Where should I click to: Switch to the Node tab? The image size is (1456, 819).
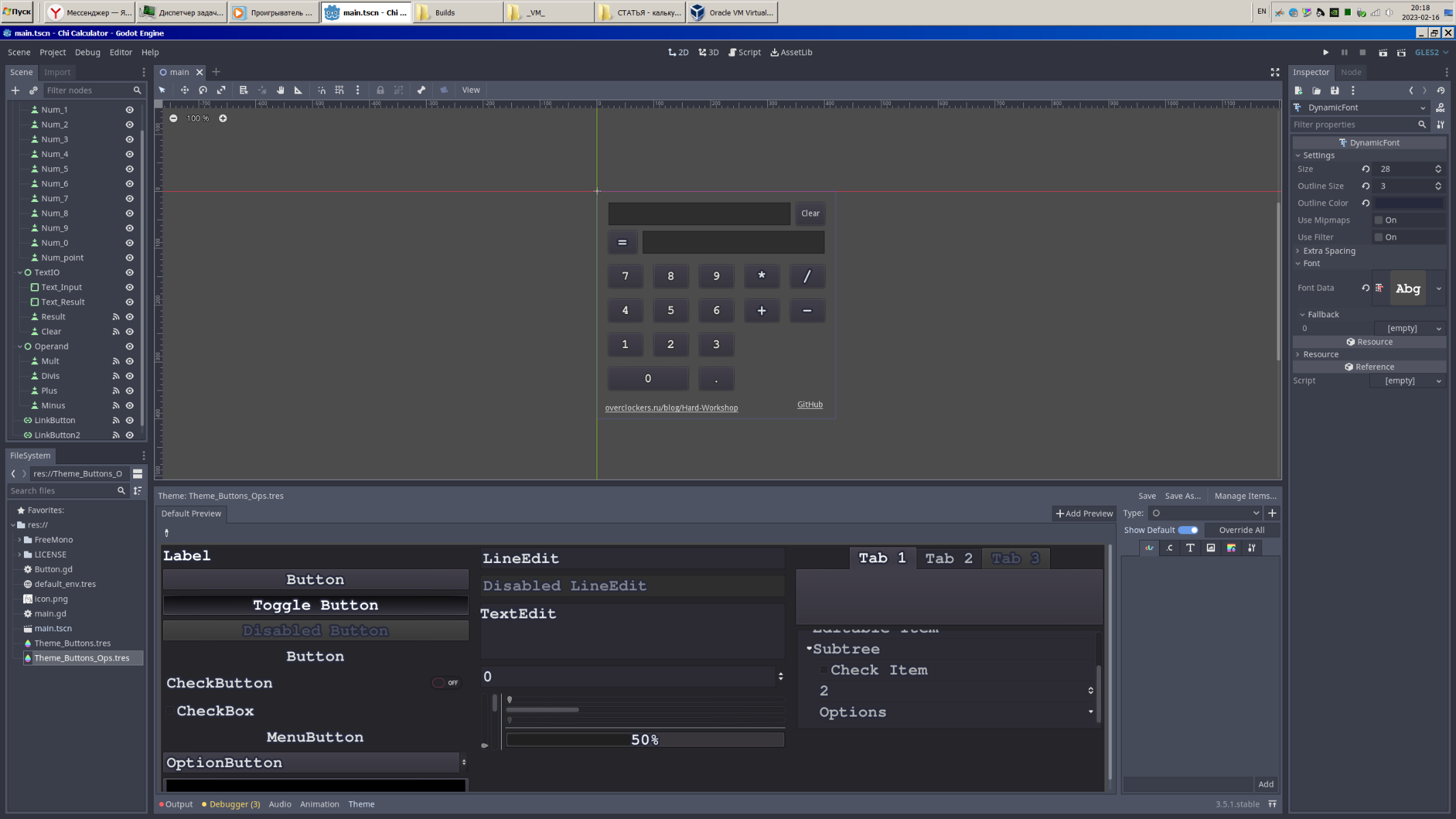coord(1350,72)
